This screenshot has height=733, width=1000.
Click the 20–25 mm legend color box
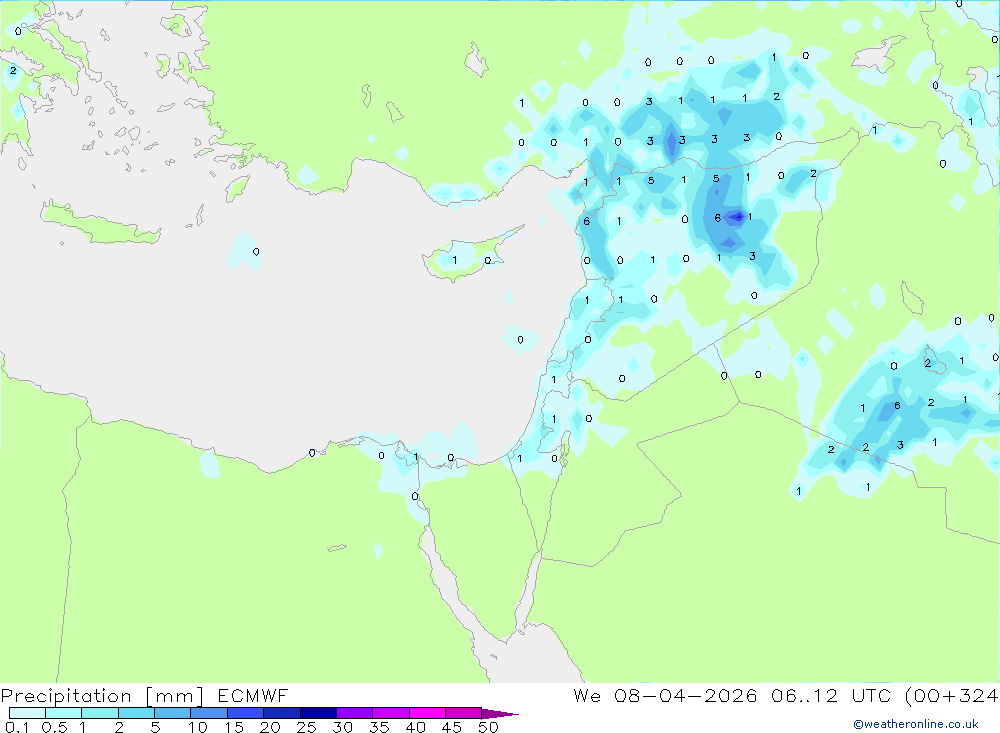(282, 713)
